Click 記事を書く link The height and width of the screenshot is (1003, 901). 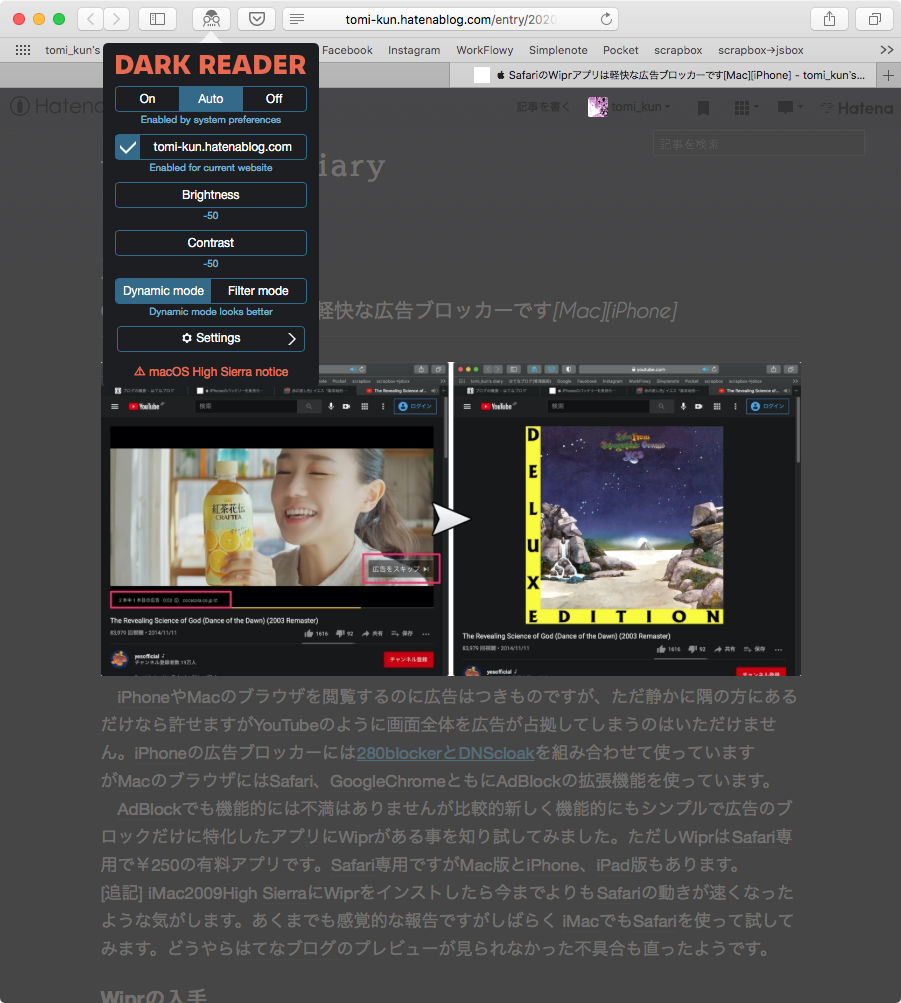coord(543,107)
